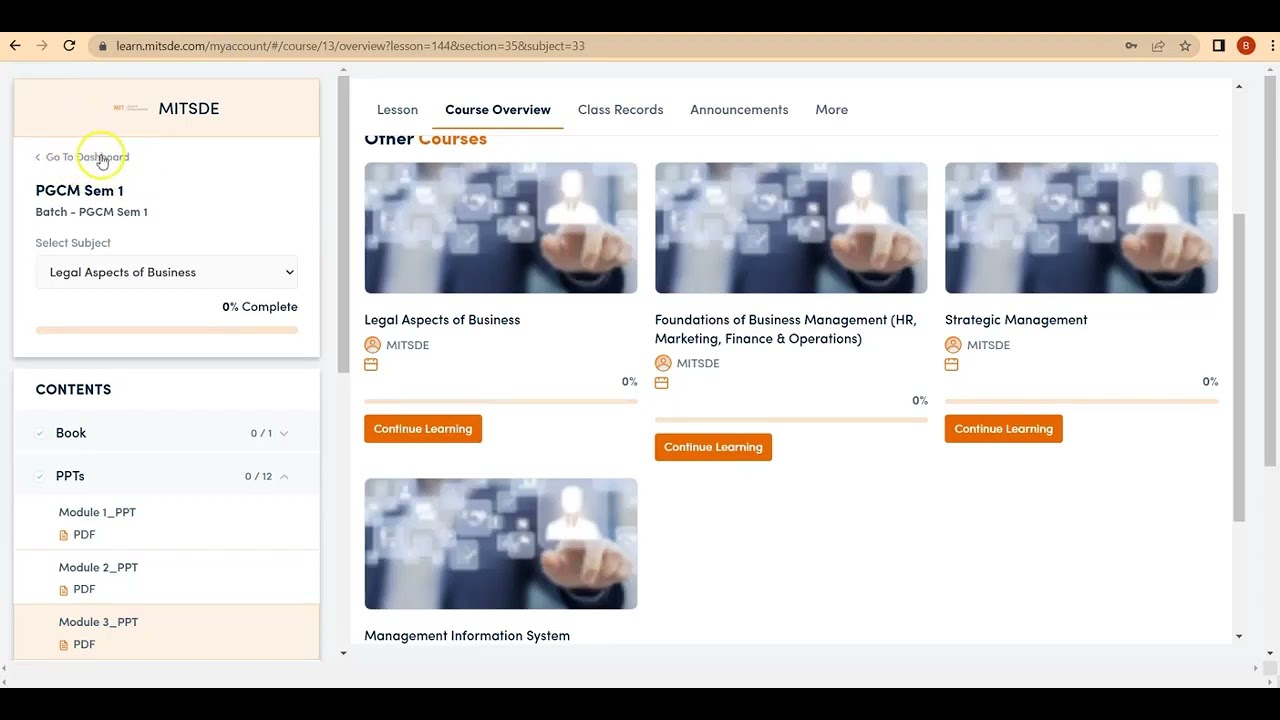
Task: Click instructor avatar icon for Strategic Management
Action: coord(953,345)
